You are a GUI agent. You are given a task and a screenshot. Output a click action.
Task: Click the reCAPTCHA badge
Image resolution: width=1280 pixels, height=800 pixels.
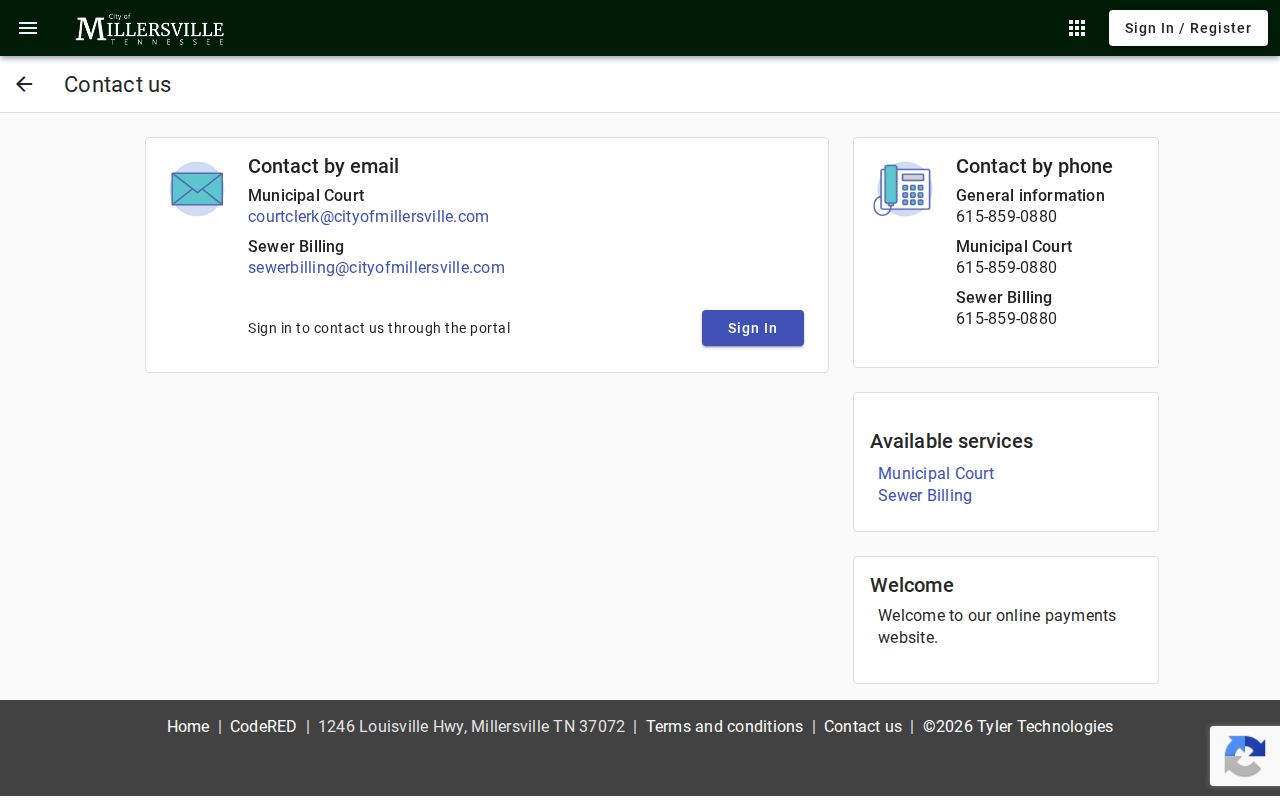coord(1245,756)
